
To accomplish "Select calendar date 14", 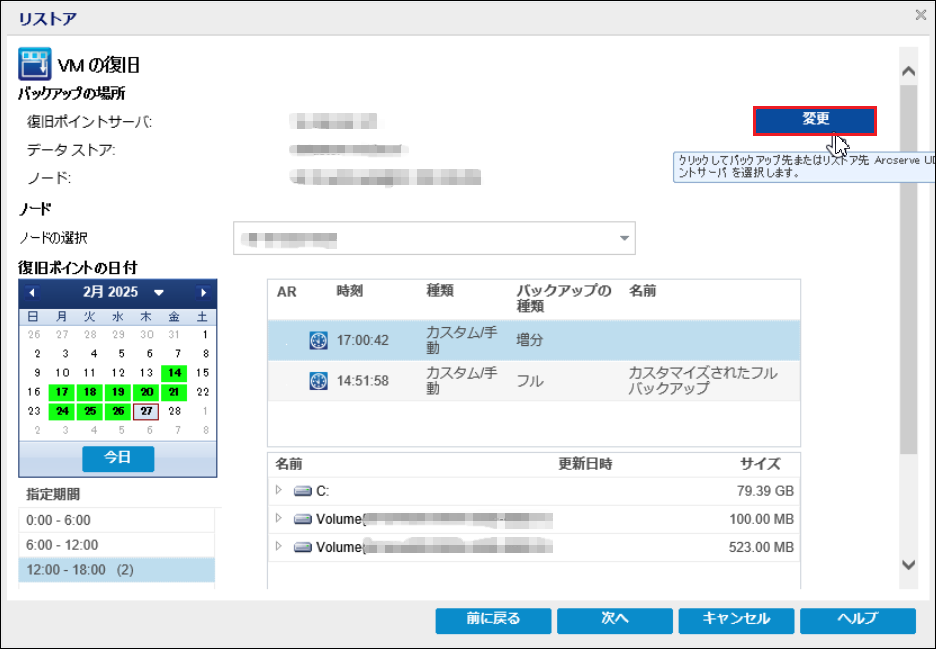I will (174, 373).
